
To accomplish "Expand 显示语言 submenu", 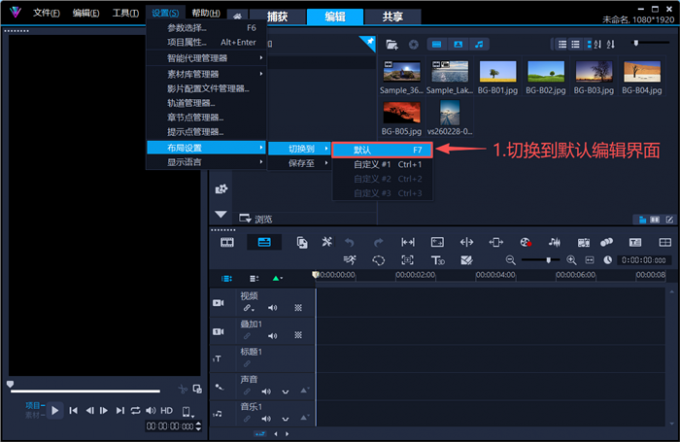I will (x=206, y=162).
